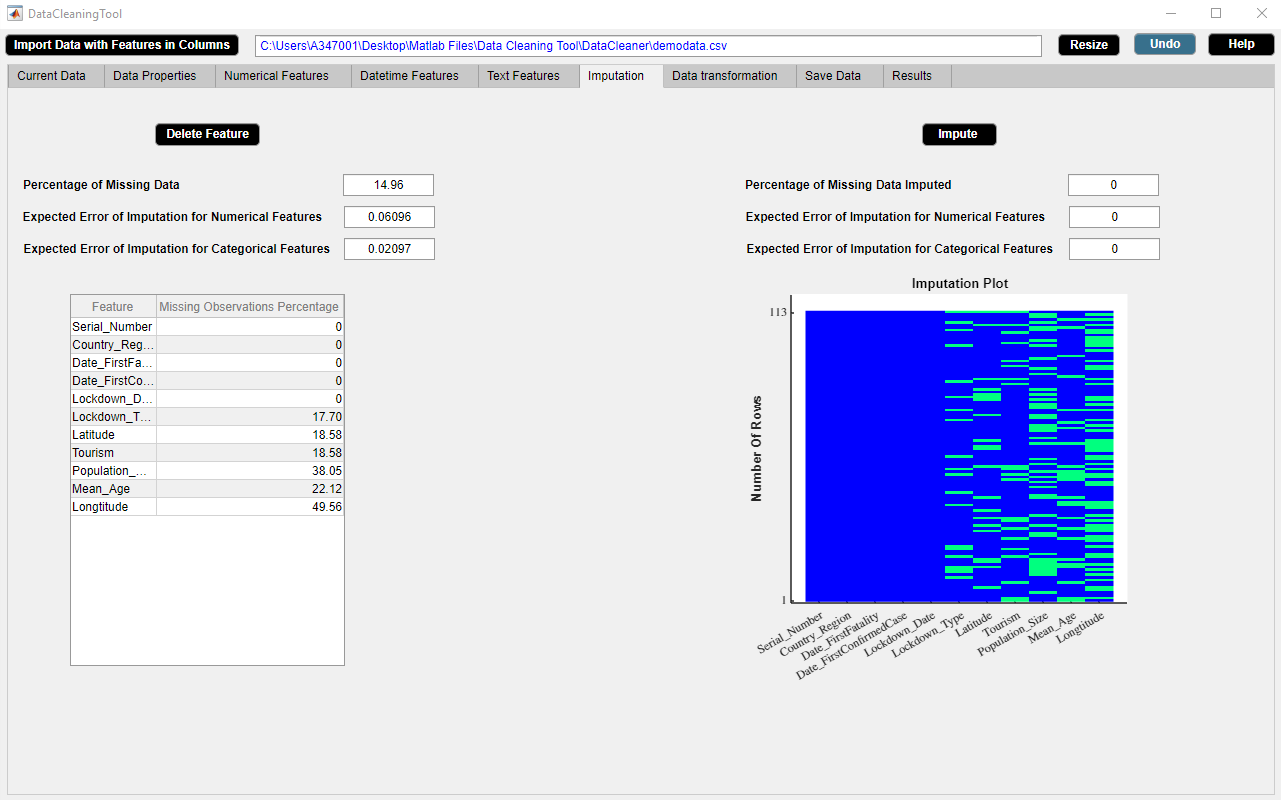Click Import Data with Features in Columns
The image size is (1281, 800).
tap(122, 45)
